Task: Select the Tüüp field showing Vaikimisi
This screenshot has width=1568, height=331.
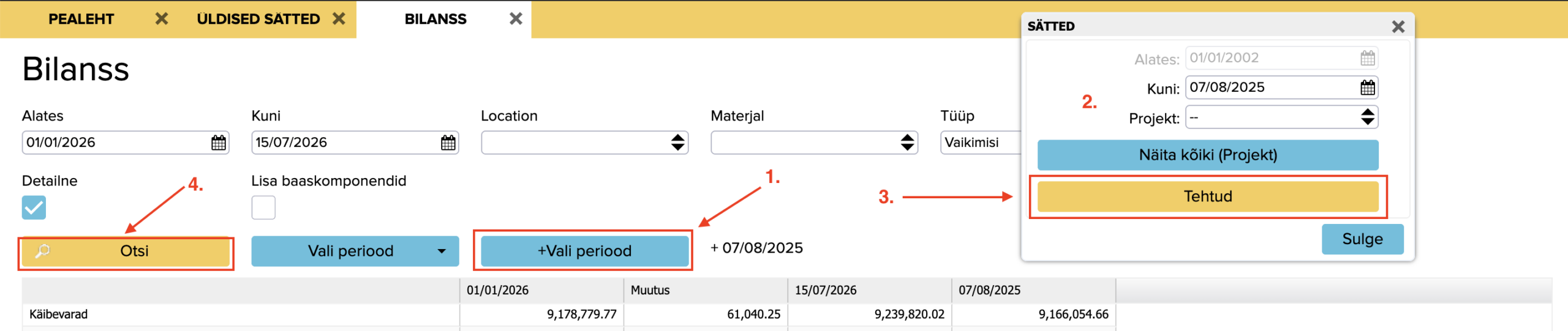Action: click(x=981, y=143)
